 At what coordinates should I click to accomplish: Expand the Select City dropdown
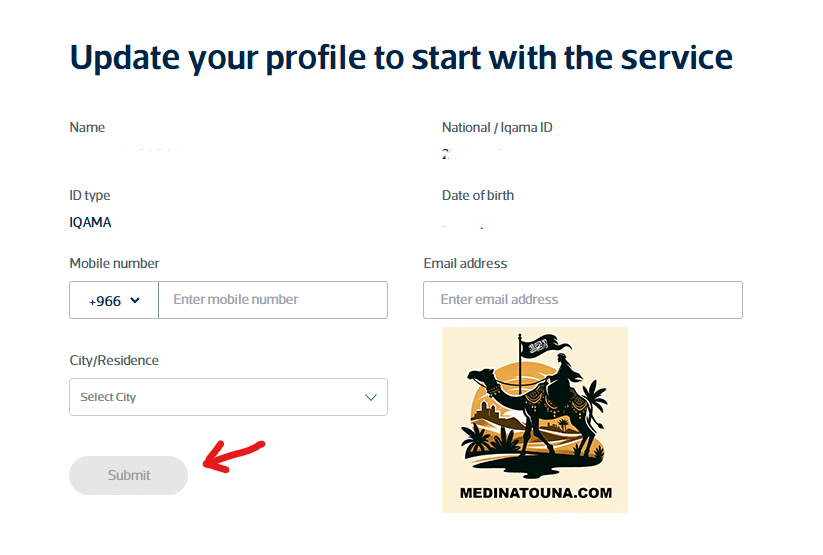(228, 397)
